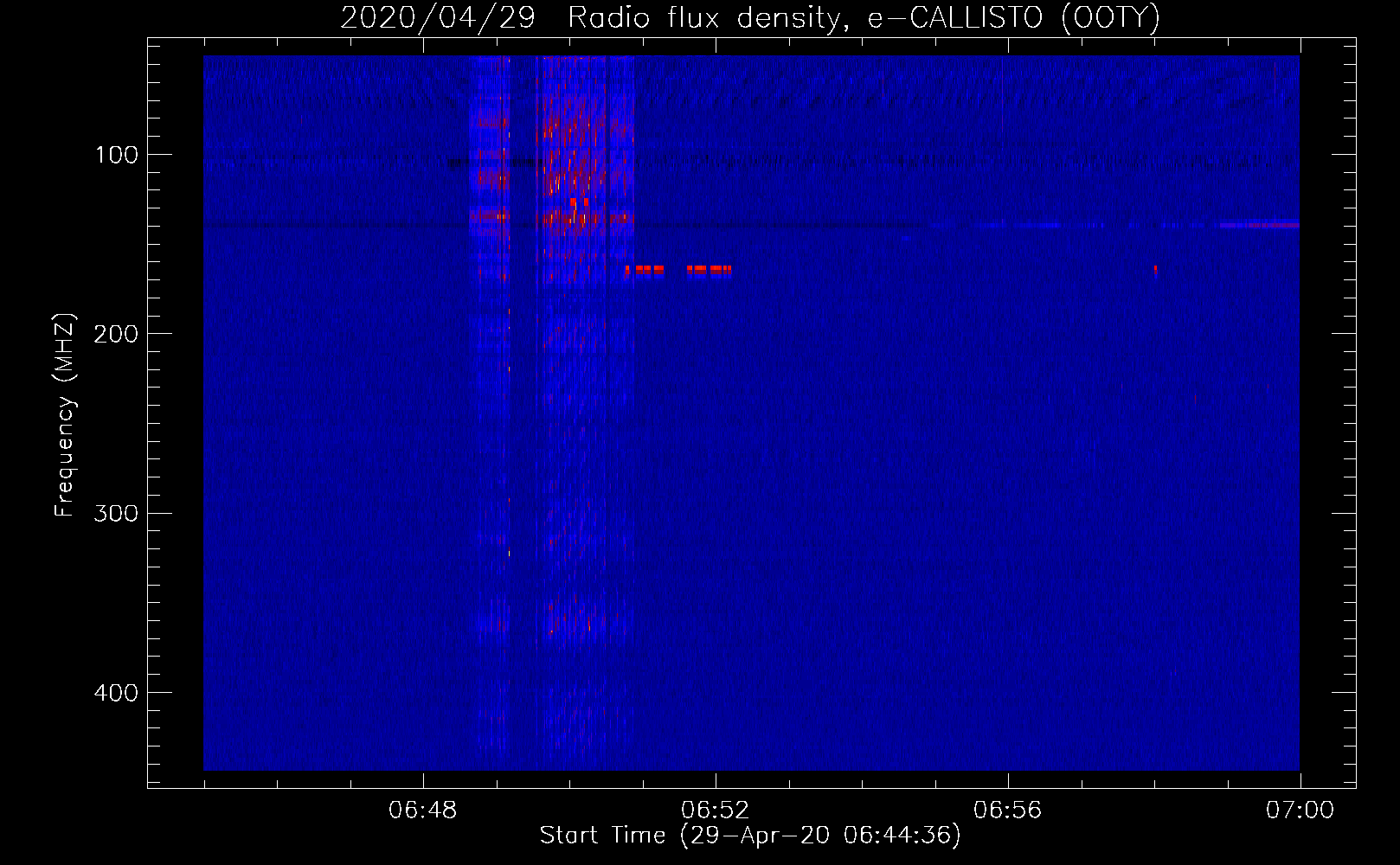This screenshot has width=1400, height=865.
Task: Select the 300 frequency tick label
Action: tap(117, 514)
